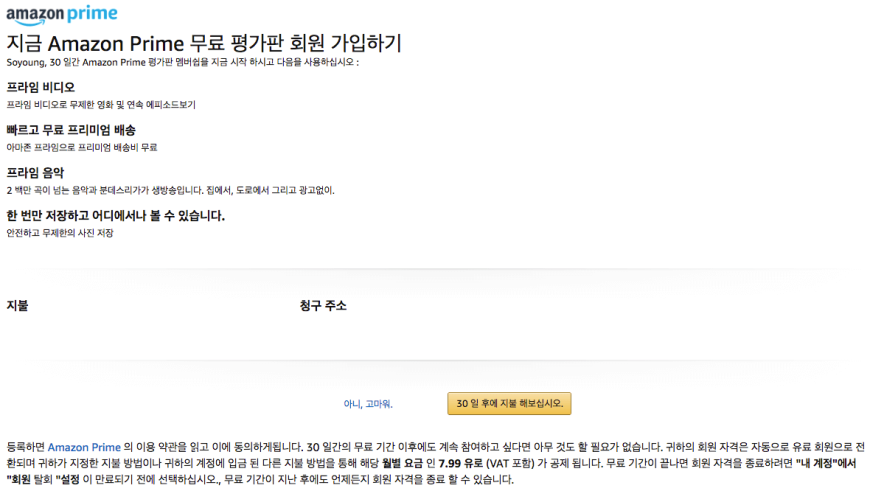The image size is (870, 491).
Task: Start trial with 30 일 후에 지불 button
Action: tap(509, 403)
